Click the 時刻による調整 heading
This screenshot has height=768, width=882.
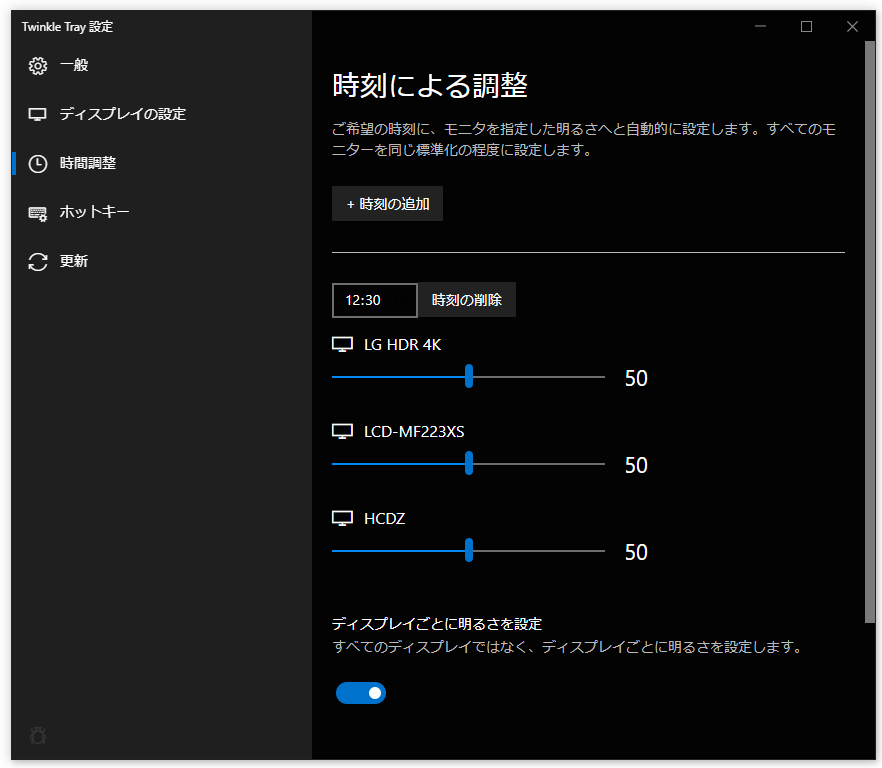pos(430,86)
